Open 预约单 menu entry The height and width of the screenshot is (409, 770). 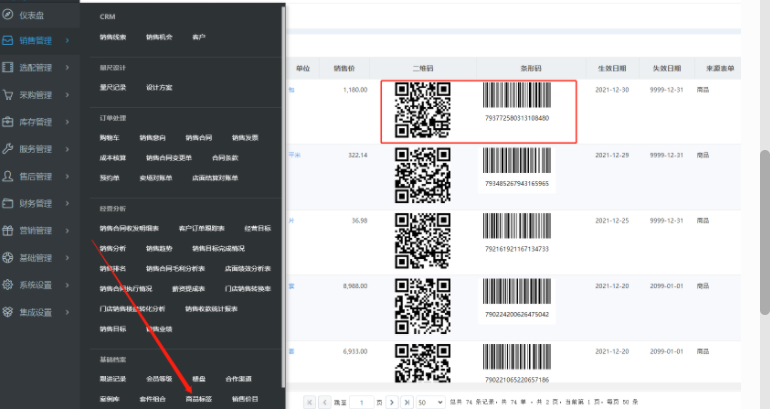[110, 178]
